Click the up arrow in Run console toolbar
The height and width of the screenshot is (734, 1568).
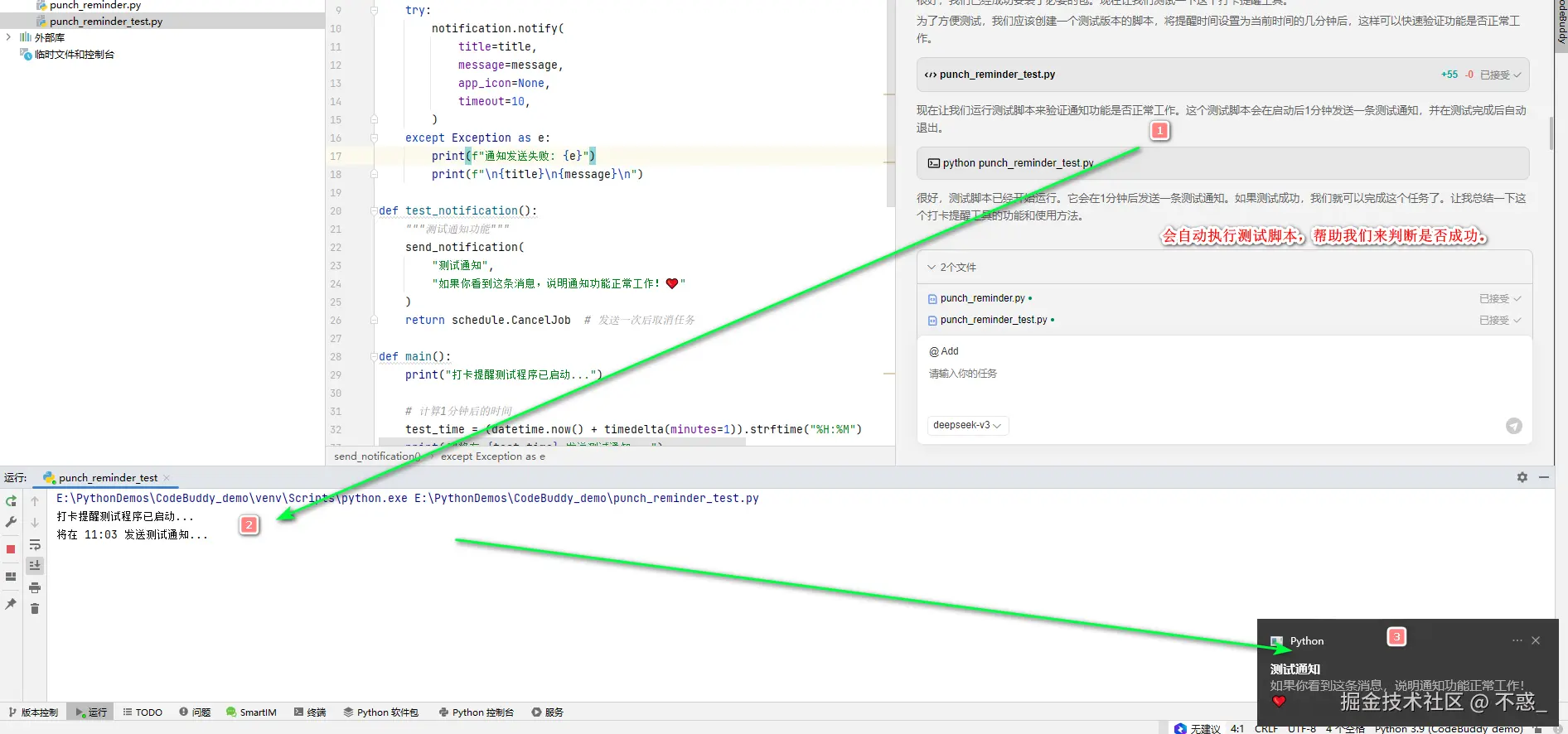35,501
